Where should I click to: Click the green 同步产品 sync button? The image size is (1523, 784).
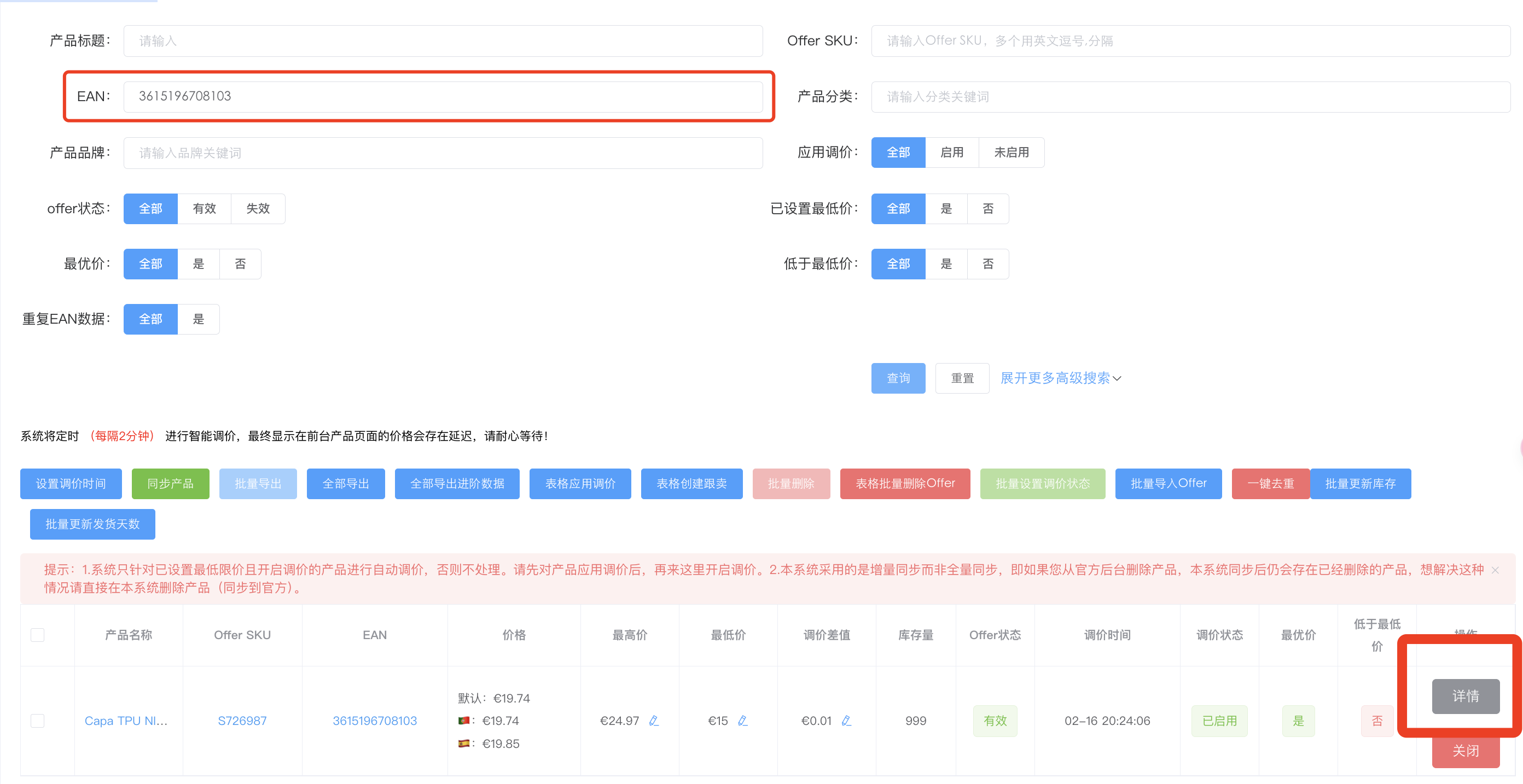pyautogui.click(x=170, y=483)
